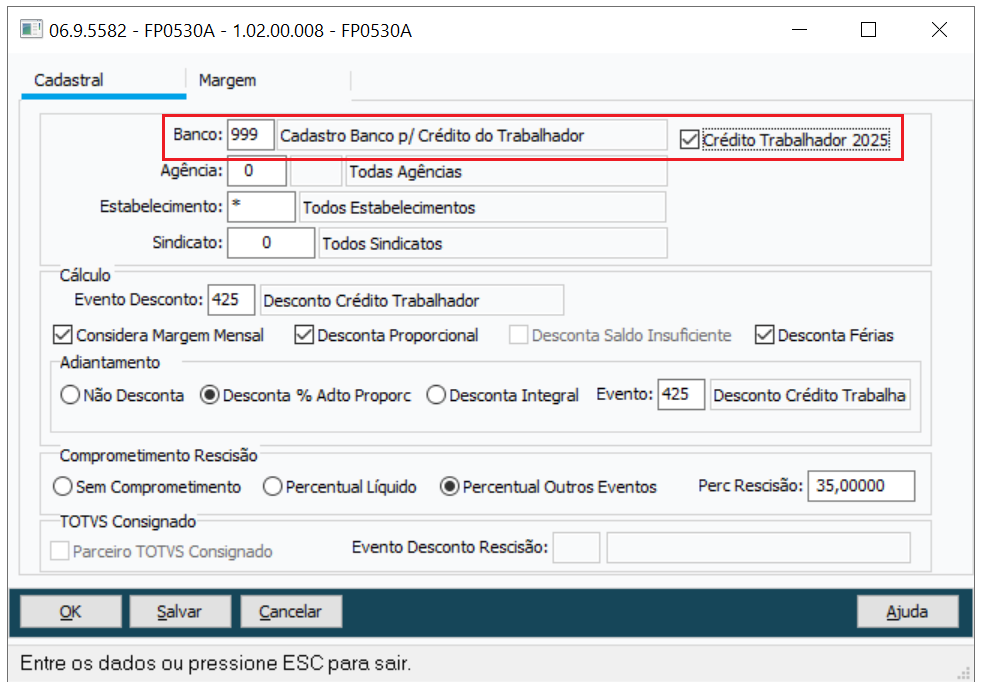Click status bar message about ESC
This screenshot has height=691, width=984.
(x=216, y=663)
